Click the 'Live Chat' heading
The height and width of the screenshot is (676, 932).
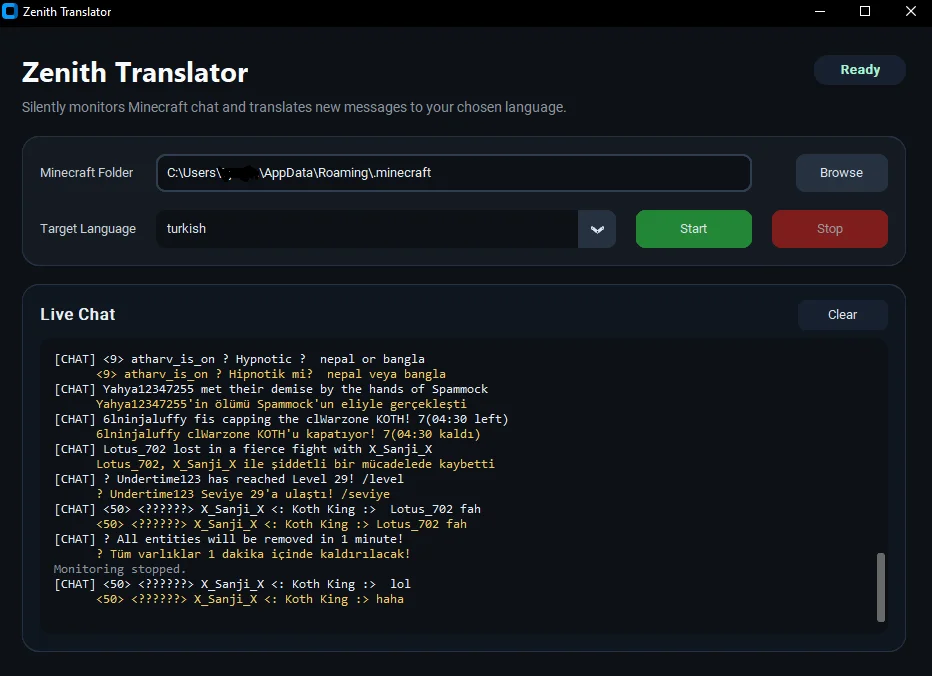(78, 315)
